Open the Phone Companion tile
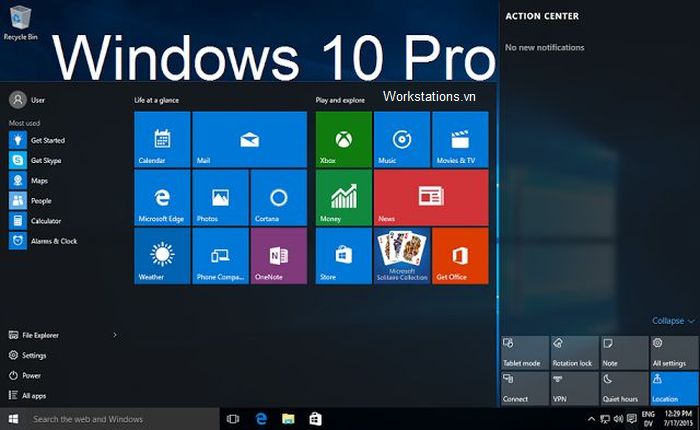This screenshot has height=430, width=700. (220, 256)
